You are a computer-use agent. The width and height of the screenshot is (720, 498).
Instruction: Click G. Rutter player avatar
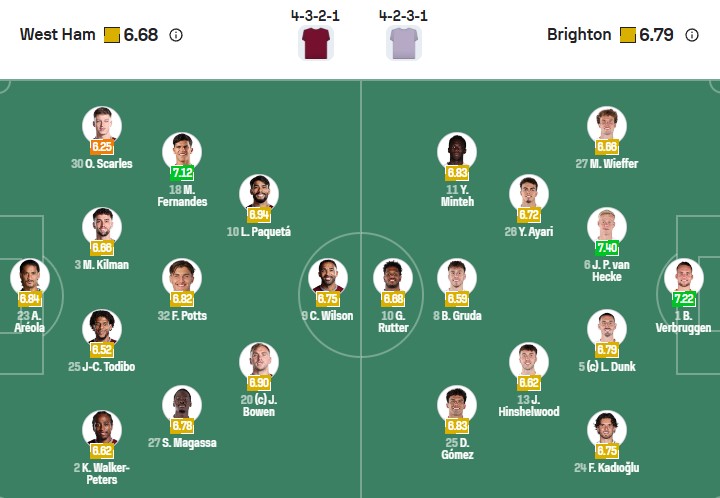pos(393,277)
